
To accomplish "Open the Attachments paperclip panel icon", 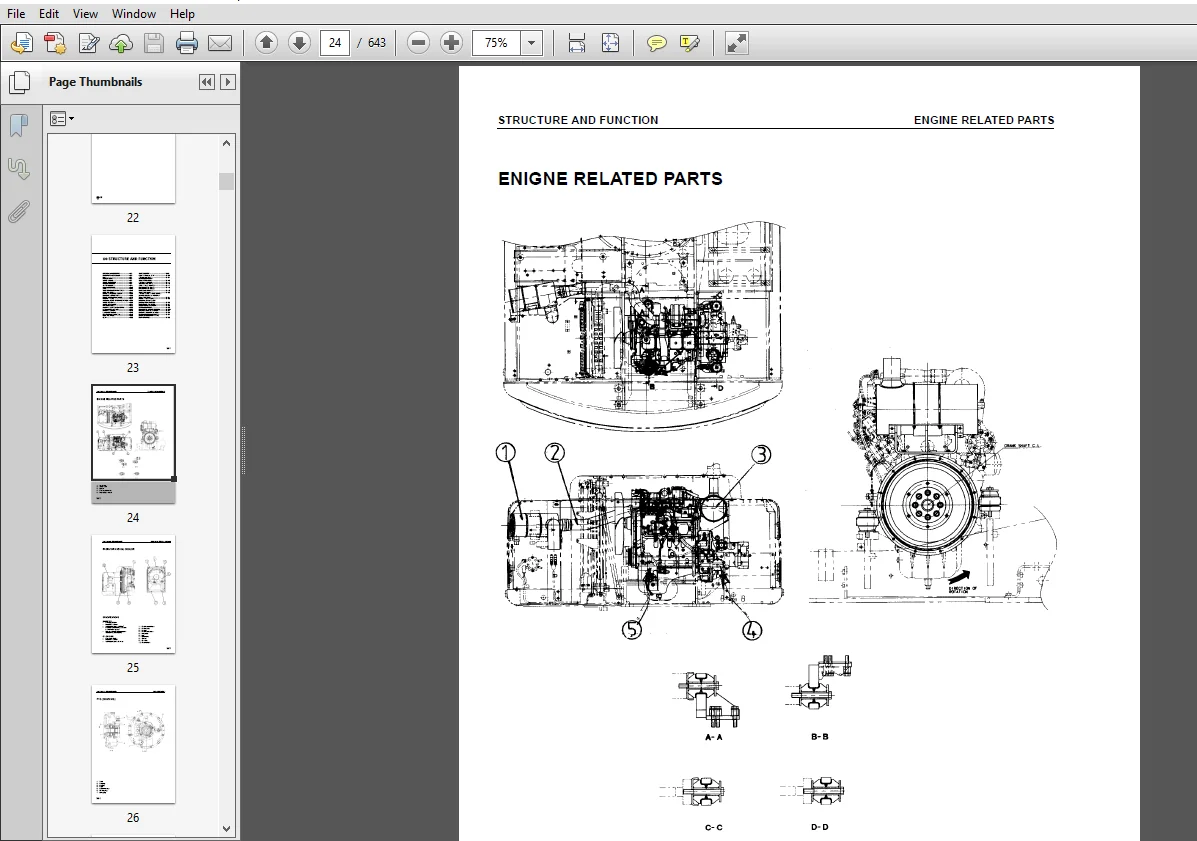I will coord(19,211).
